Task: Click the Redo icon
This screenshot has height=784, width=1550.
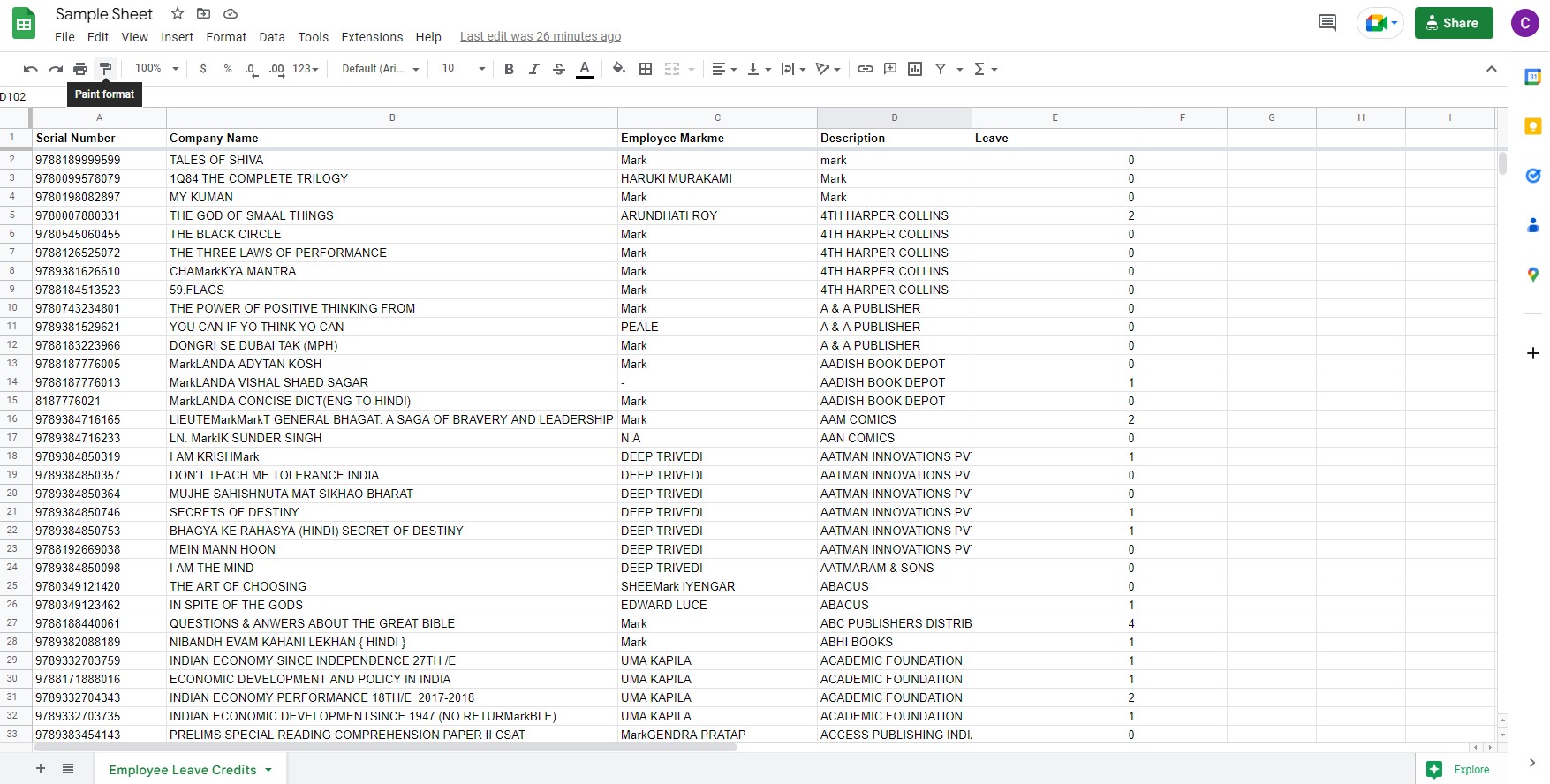Action: point(56,69)
